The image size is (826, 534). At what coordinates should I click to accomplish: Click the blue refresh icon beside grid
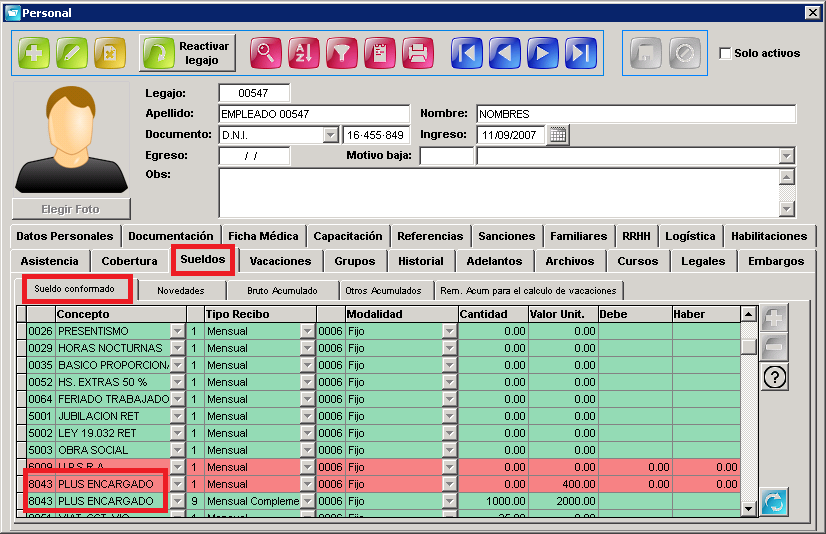[x=774, y=501]
